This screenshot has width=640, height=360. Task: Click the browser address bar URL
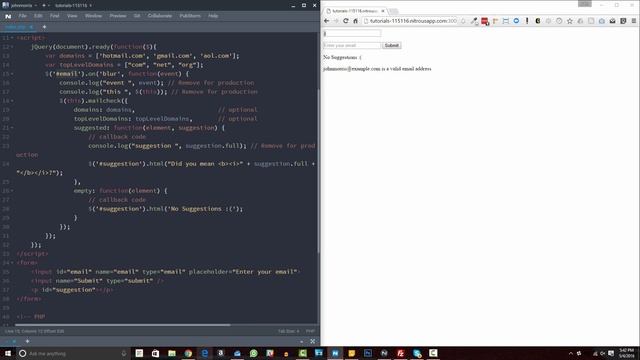[413, 21]
